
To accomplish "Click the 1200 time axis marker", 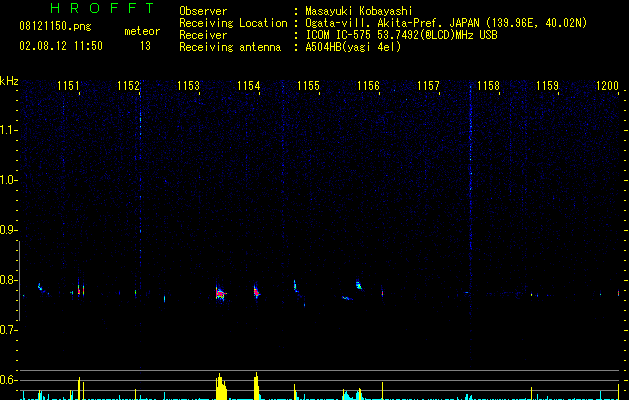I will pyautogui.click(x=607, y=86).
